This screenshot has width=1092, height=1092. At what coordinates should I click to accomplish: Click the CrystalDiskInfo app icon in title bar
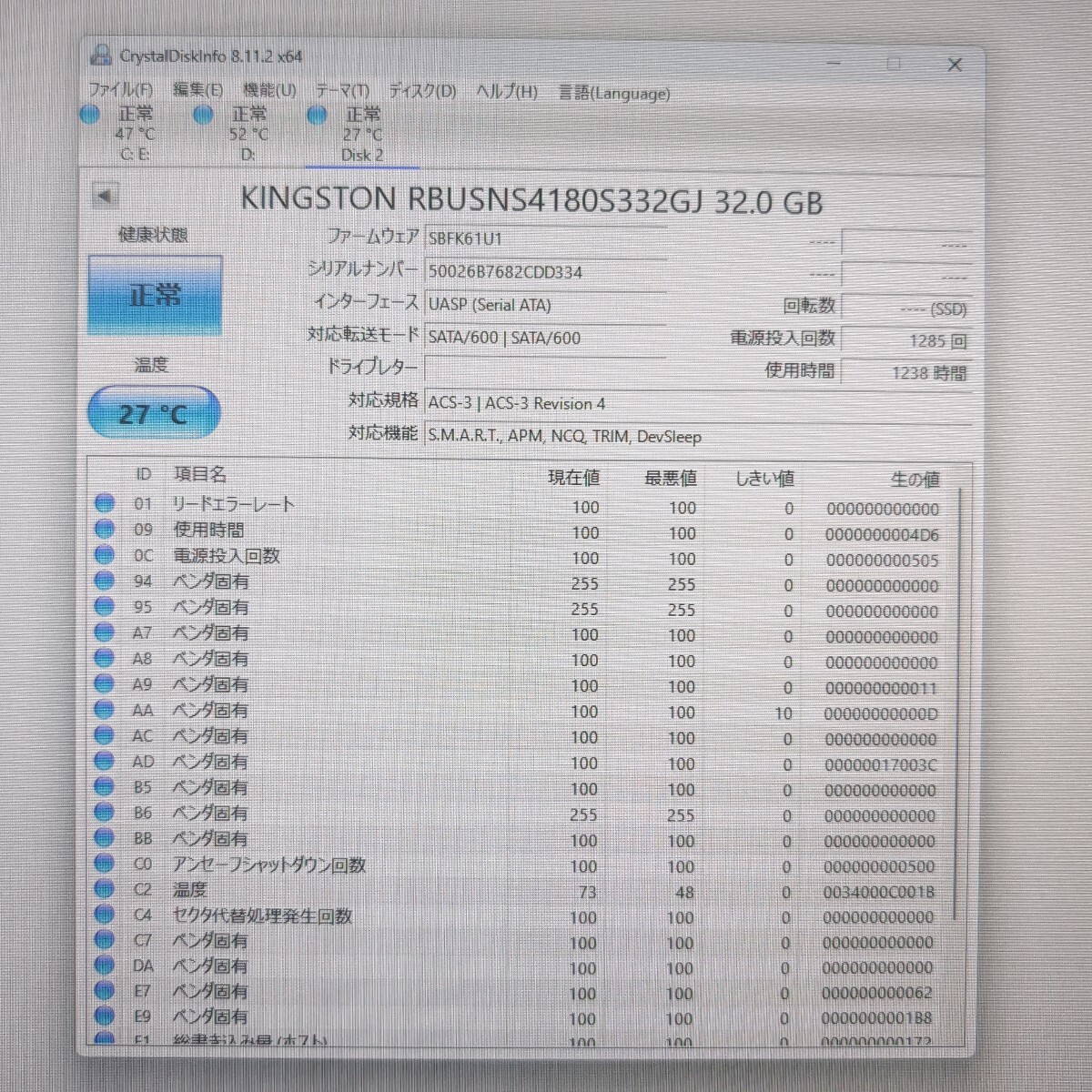click(x=101, y=56)
